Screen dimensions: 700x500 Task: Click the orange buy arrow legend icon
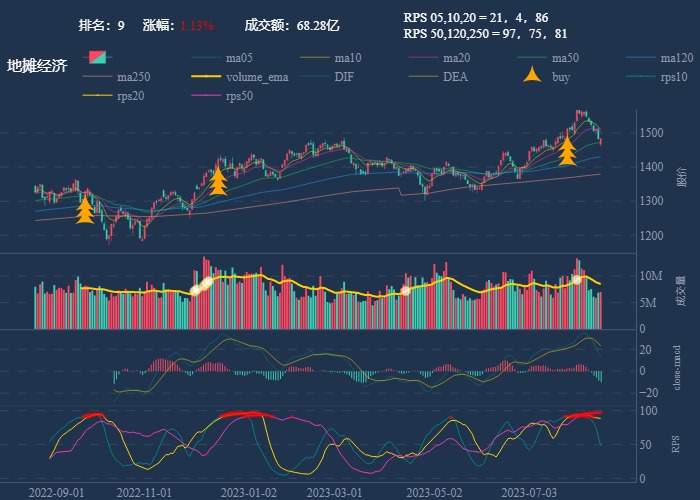click(x=532, y=76)
